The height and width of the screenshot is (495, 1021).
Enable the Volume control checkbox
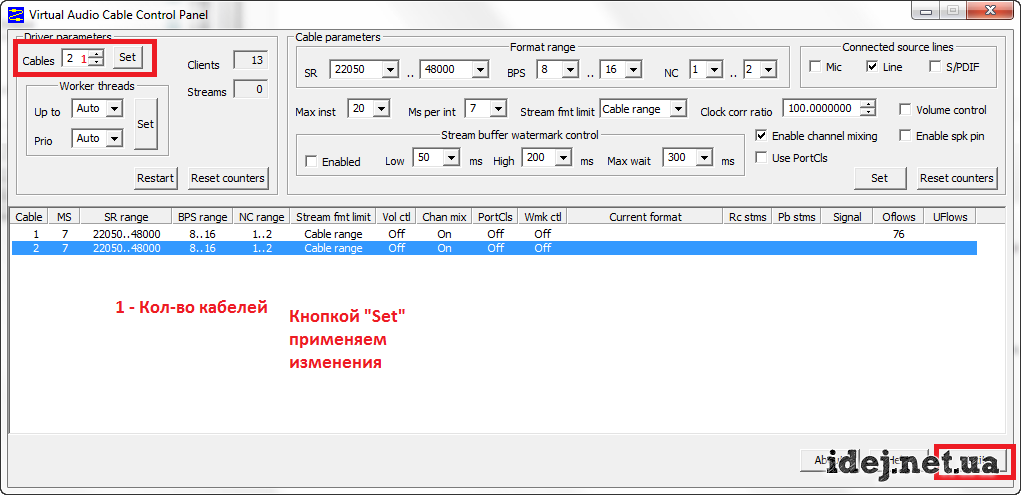click(x=904, y=109)
